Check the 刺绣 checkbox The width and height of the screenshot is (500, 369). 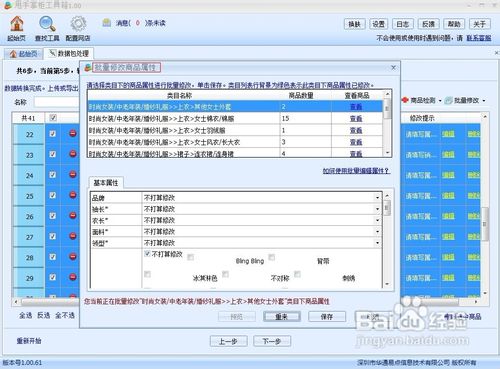(x=297, y=274)
